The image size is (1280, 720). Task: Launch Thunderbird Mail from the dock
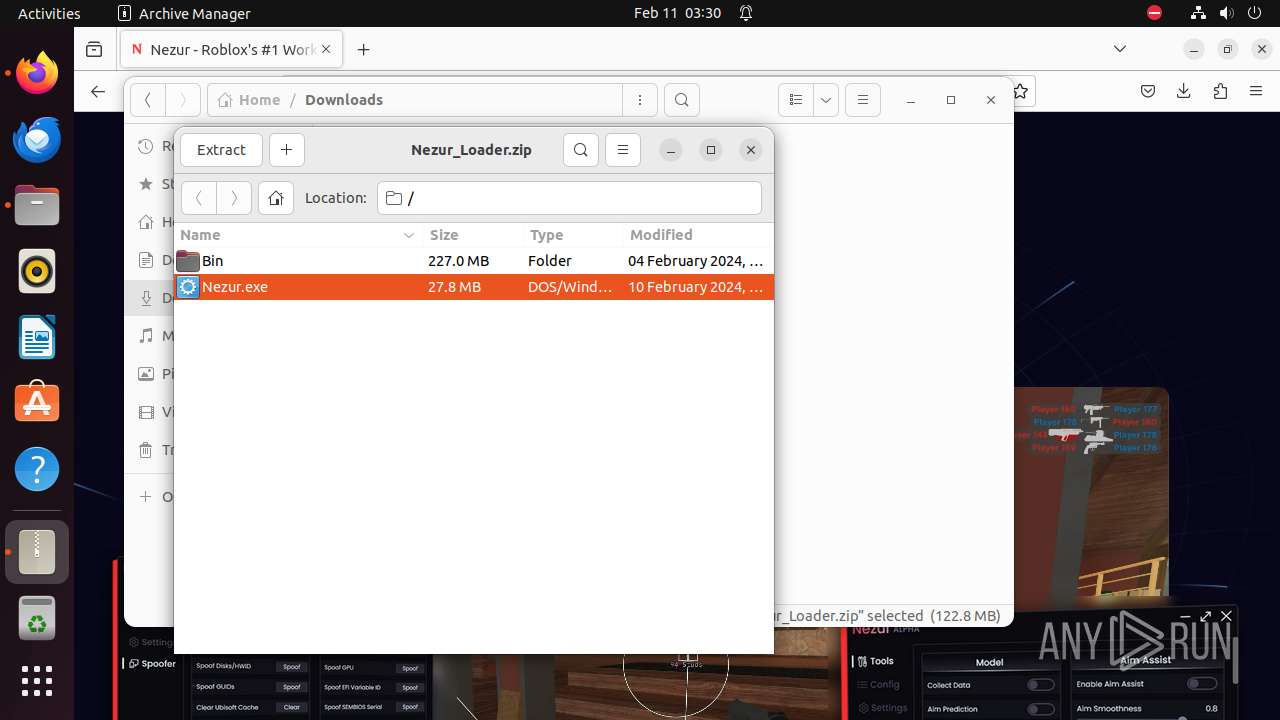point(37,140)
